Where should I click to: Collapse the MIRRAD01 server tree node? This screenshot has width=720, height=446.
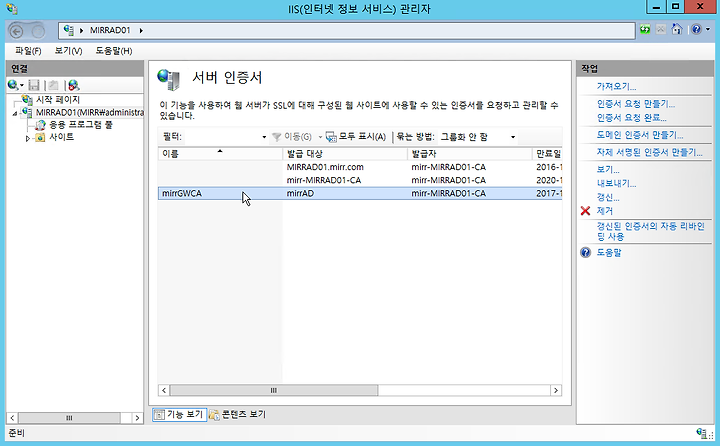(x=15, y=113)
